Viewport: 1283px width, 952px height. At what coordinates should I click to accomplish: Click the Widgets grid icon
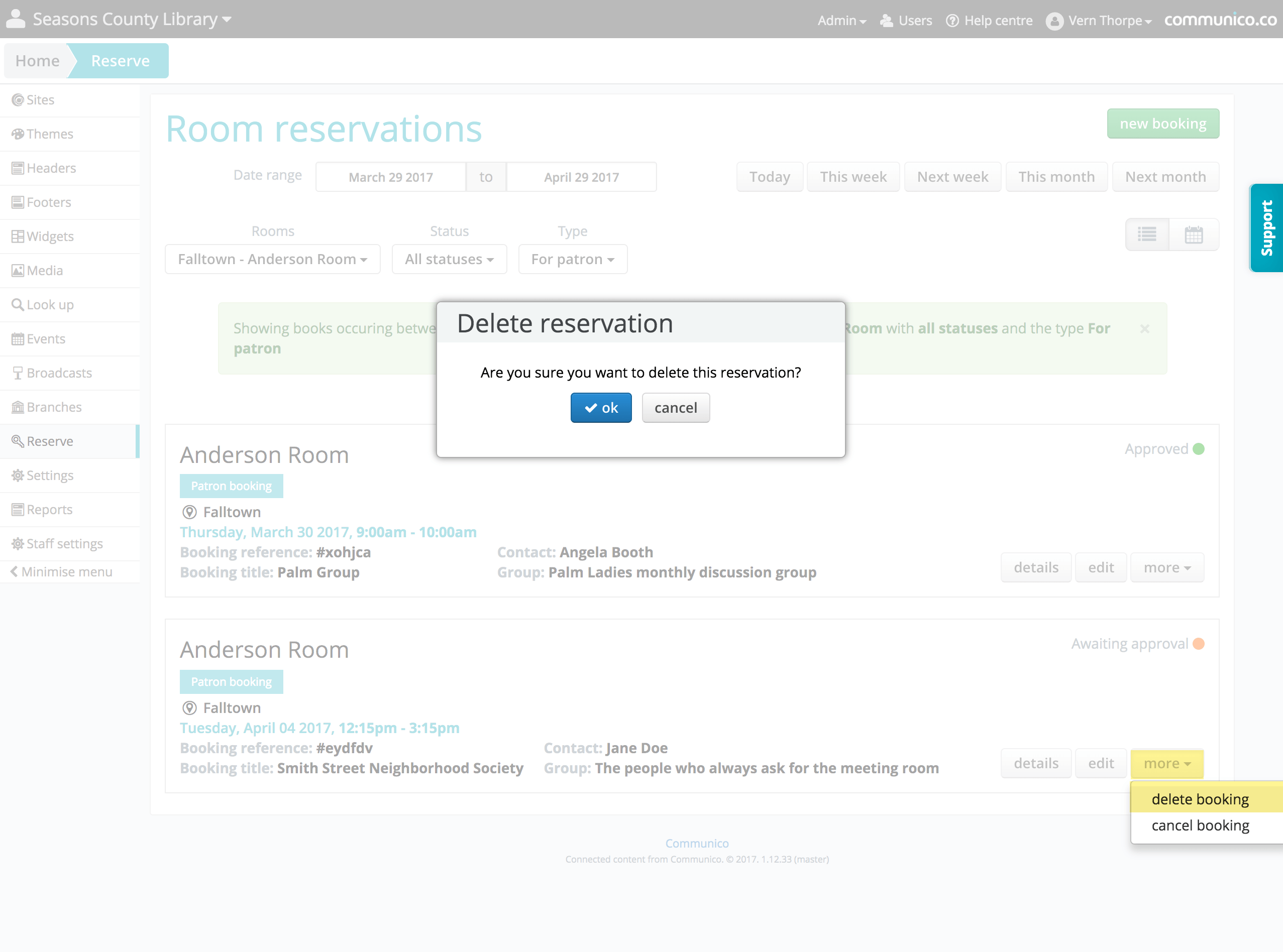(x=18, y=237)
